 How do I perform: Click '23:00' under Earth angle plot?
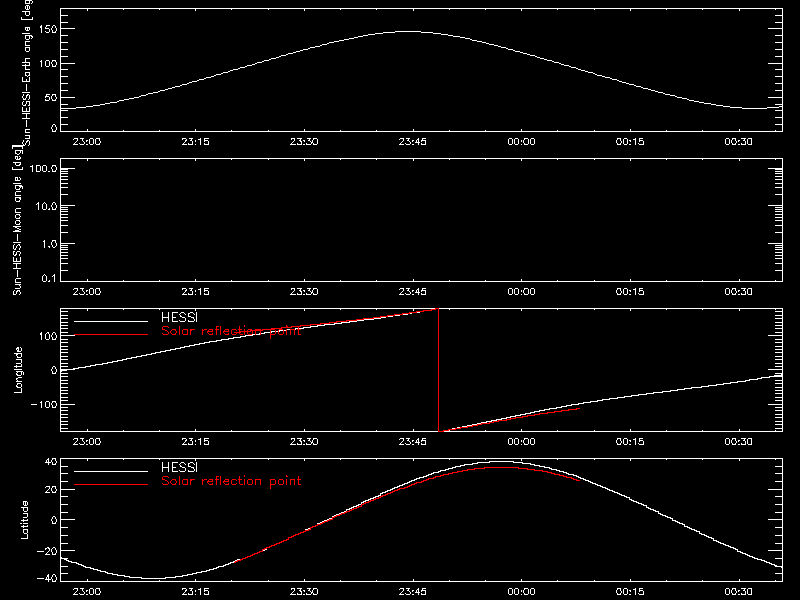point(87,142)
